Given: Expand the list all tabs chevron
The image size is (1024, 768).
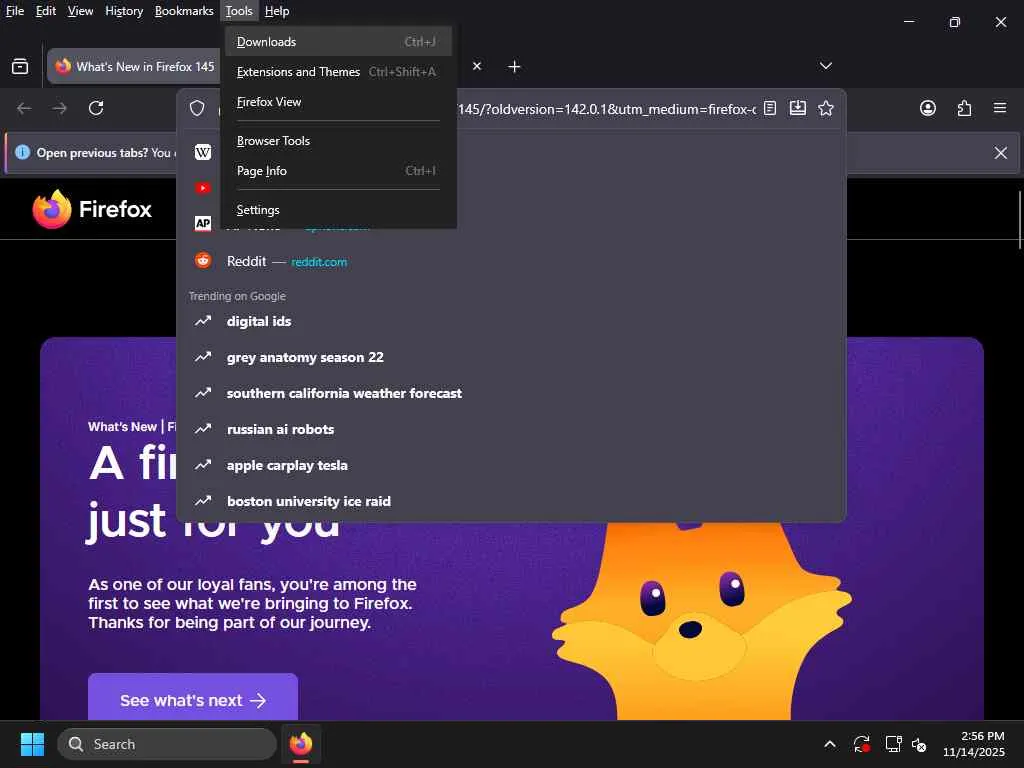Looking at the screenshot, I should pos(825,66).
